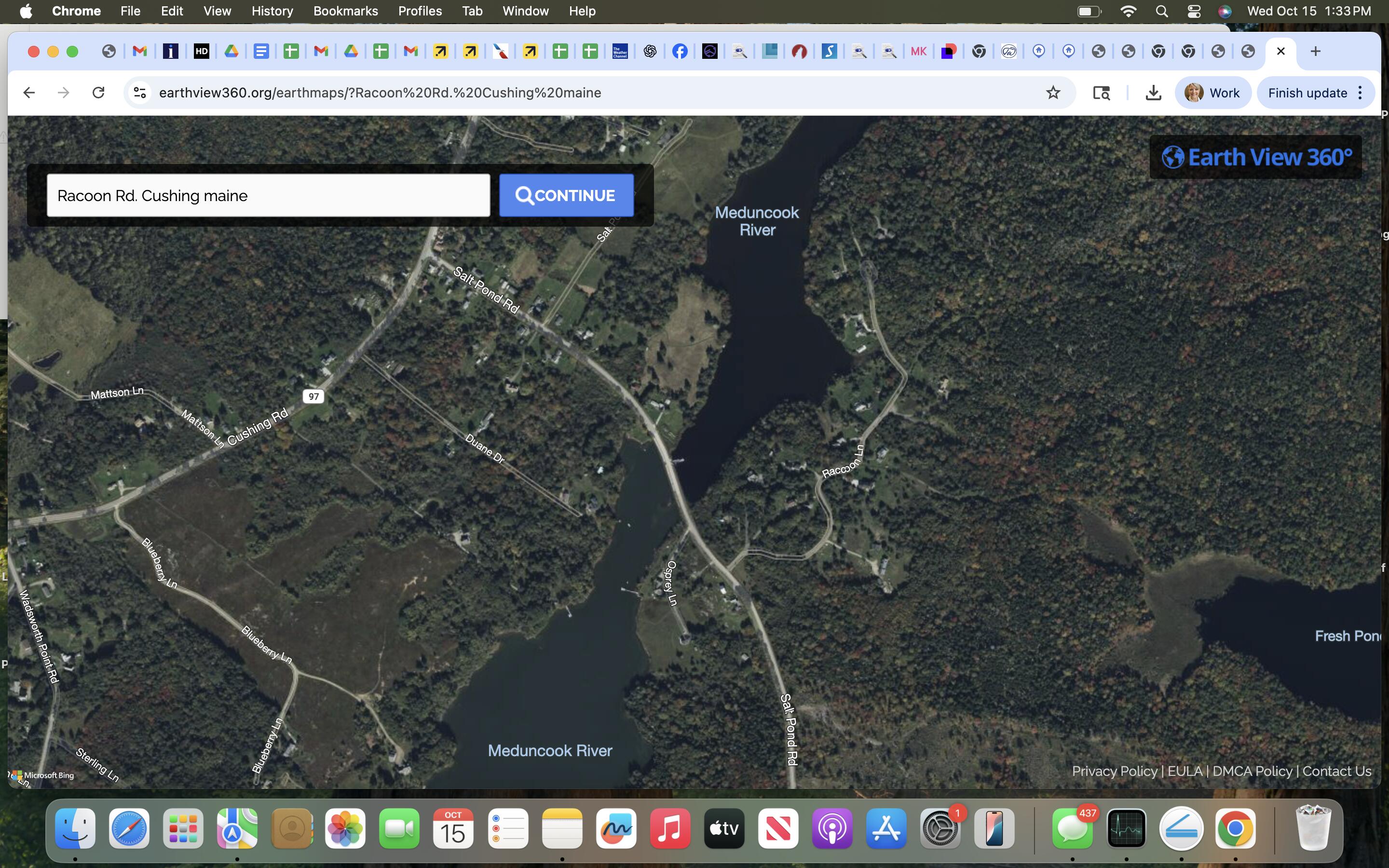
Task: Open the Weather Channel bookmark
Action: pyautogui.click(x=619, y=51)
